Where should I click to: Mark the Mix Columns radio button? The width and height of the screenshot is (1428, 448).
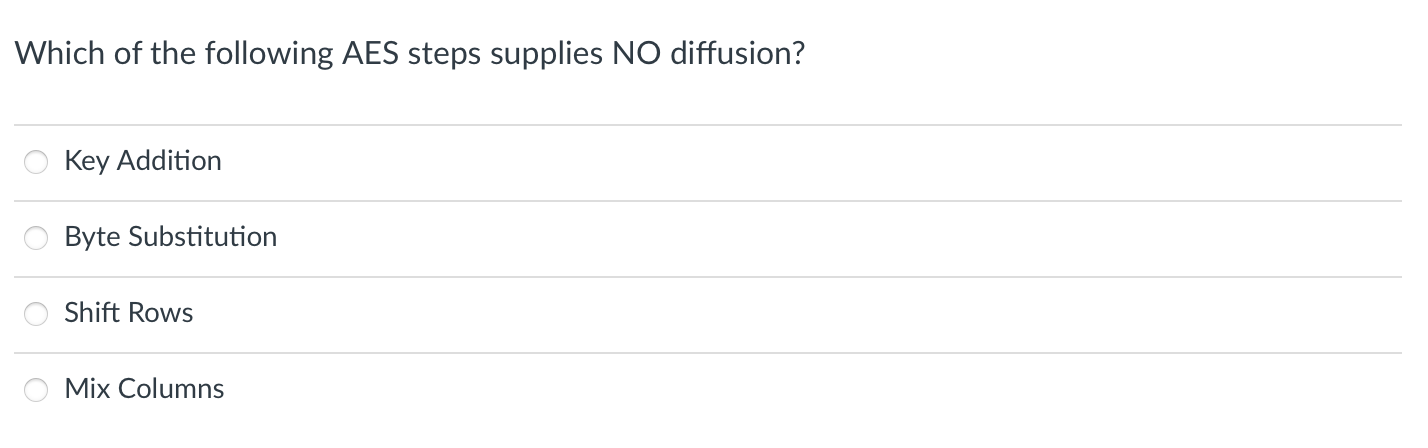click(37, 390)
